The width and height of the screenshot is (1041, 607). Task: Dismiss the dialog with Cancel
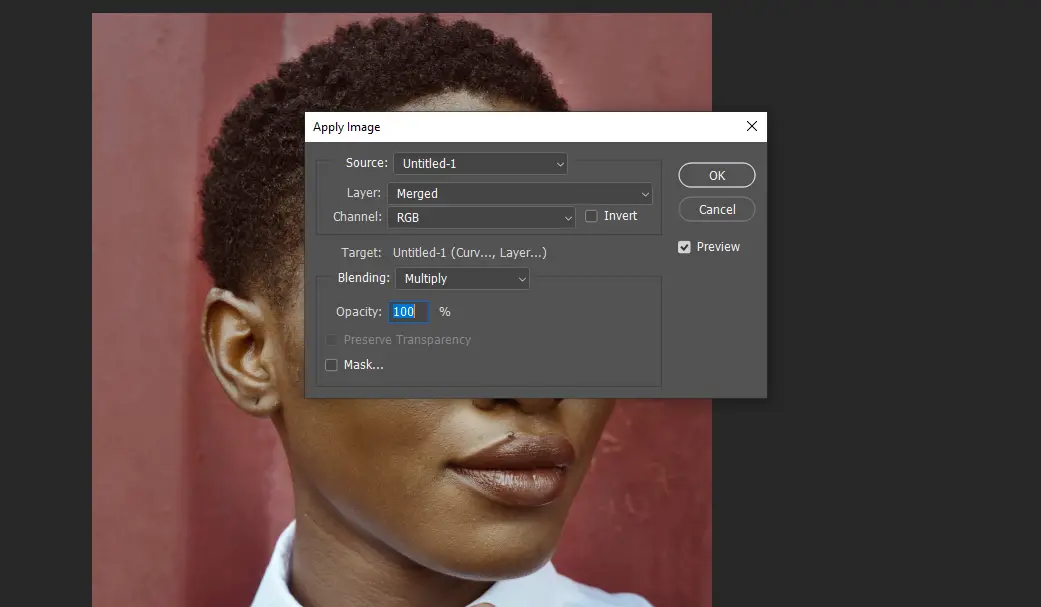tap(716, 209)
